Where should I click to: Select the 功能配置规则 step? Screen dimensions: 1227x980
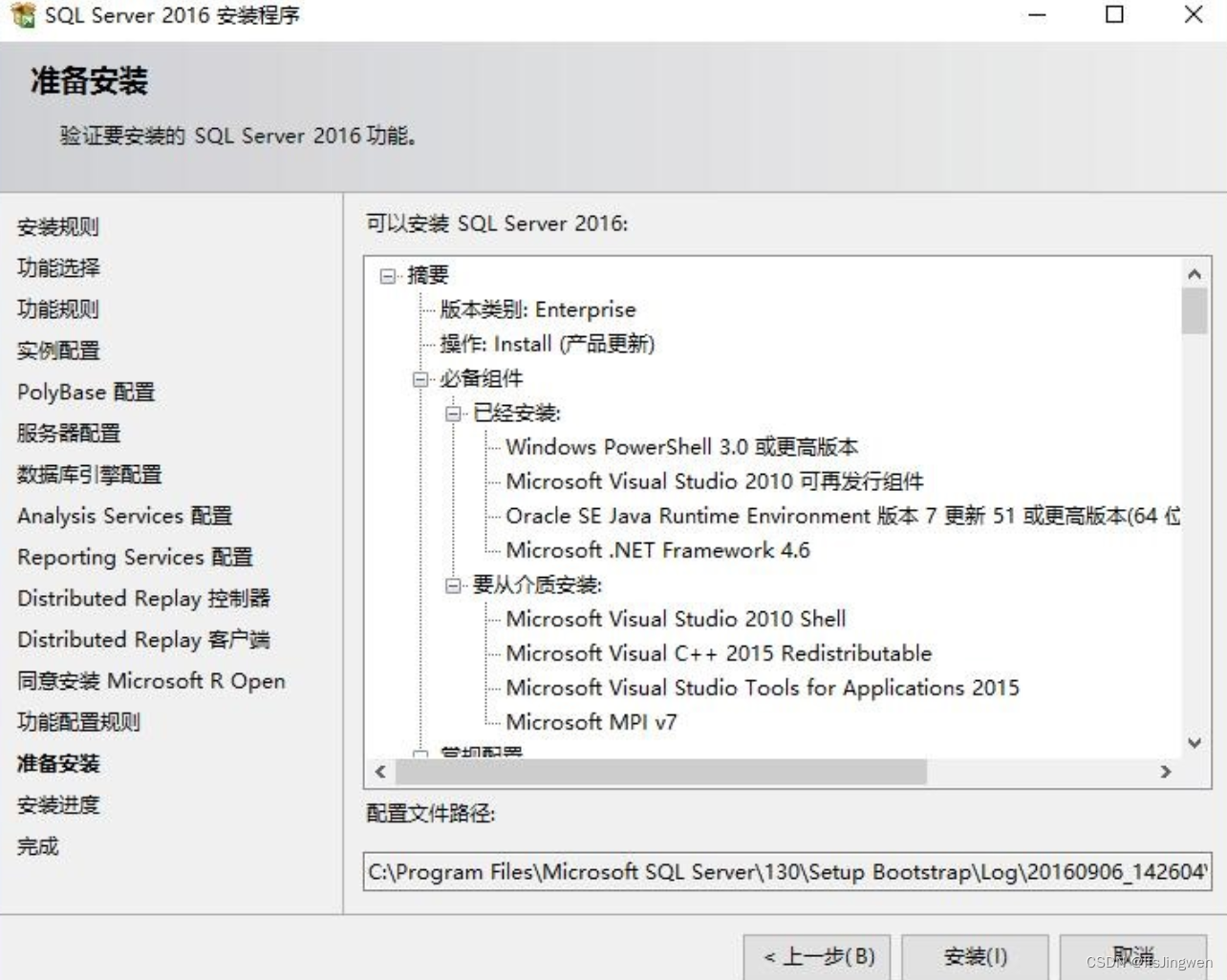point(78,722)
